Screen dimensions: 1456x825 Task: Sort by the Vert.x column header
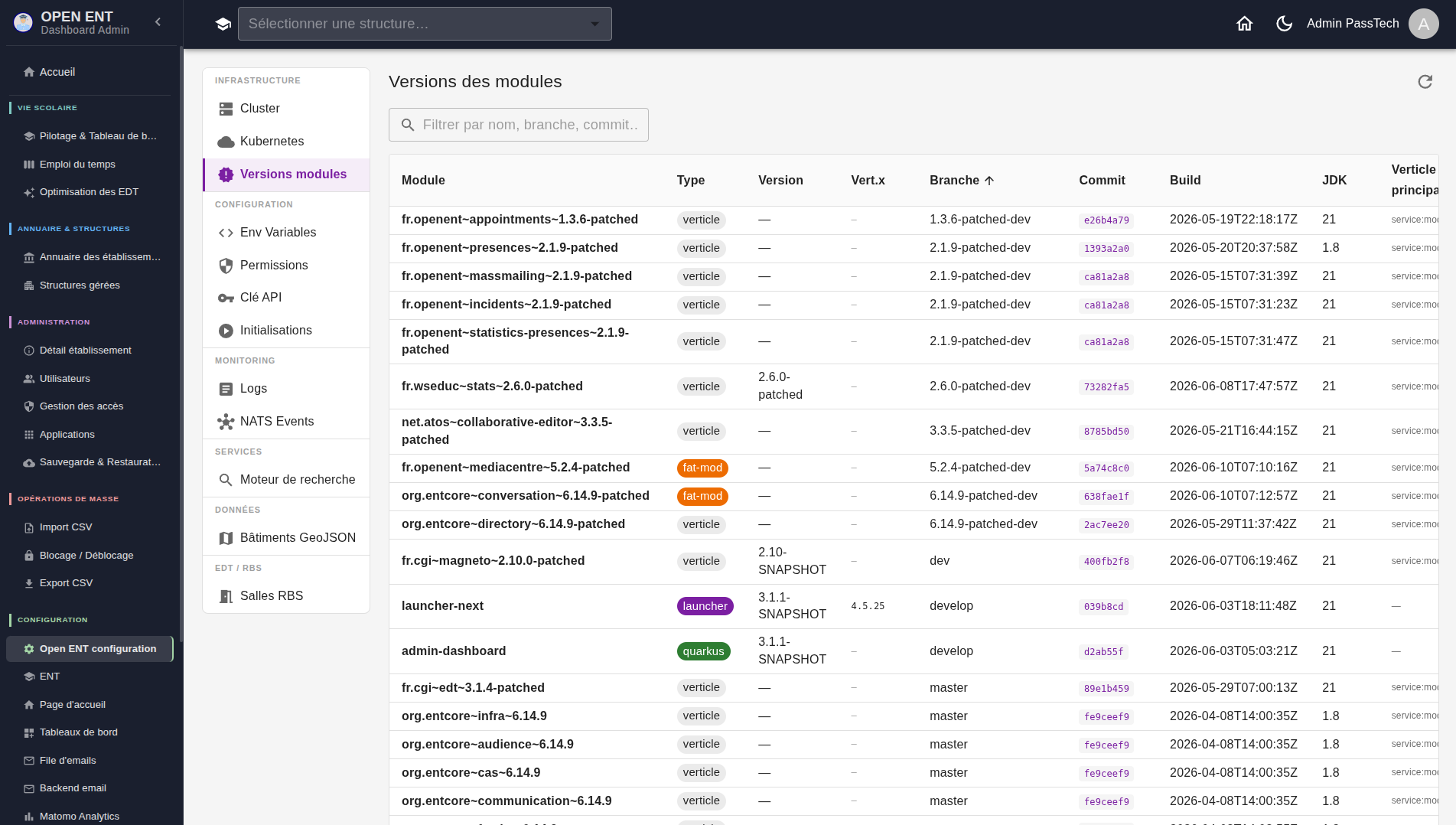pyautogui.click(x=868, y=181)
